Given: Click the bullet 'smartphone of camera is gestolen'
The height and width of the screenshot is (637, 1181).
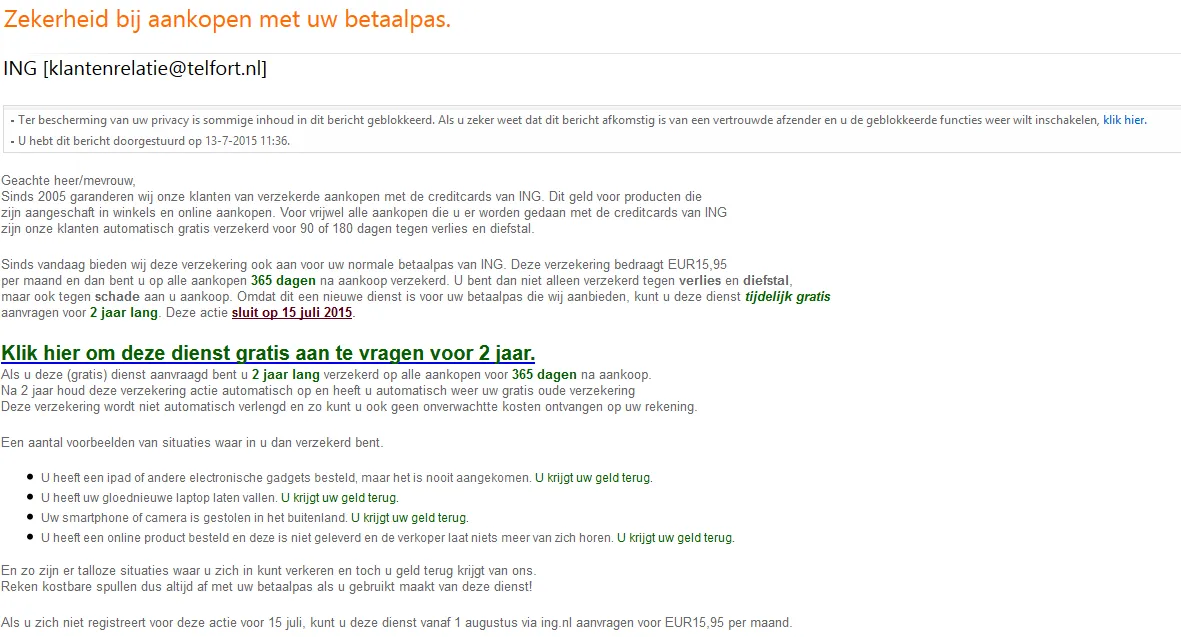Looking at the screenshot, I should click(x=255, y=518).
